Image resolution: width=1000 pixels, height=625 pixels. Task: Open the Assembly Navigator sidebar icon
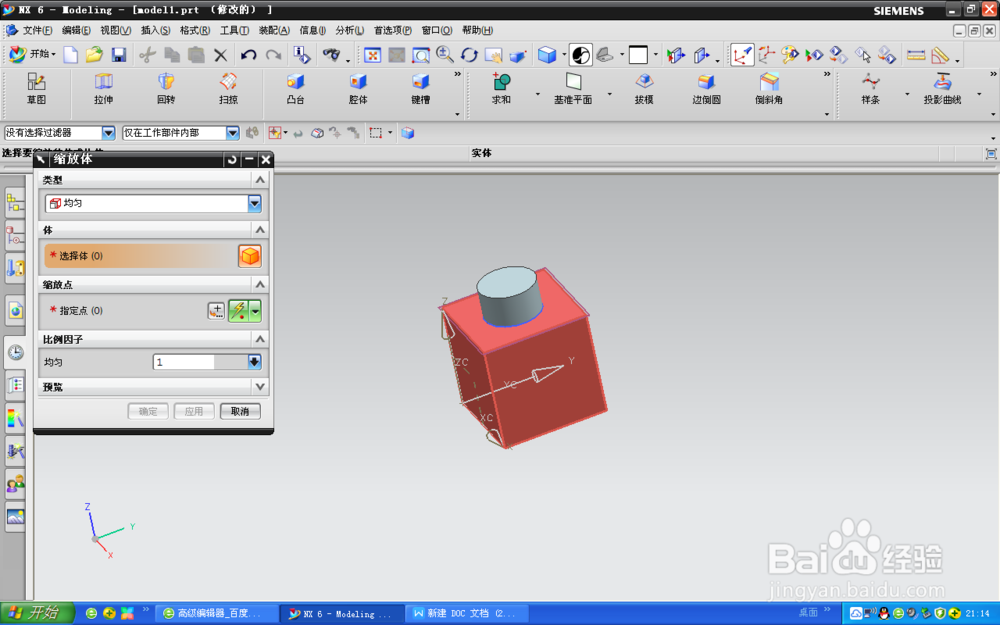(16, 203)
